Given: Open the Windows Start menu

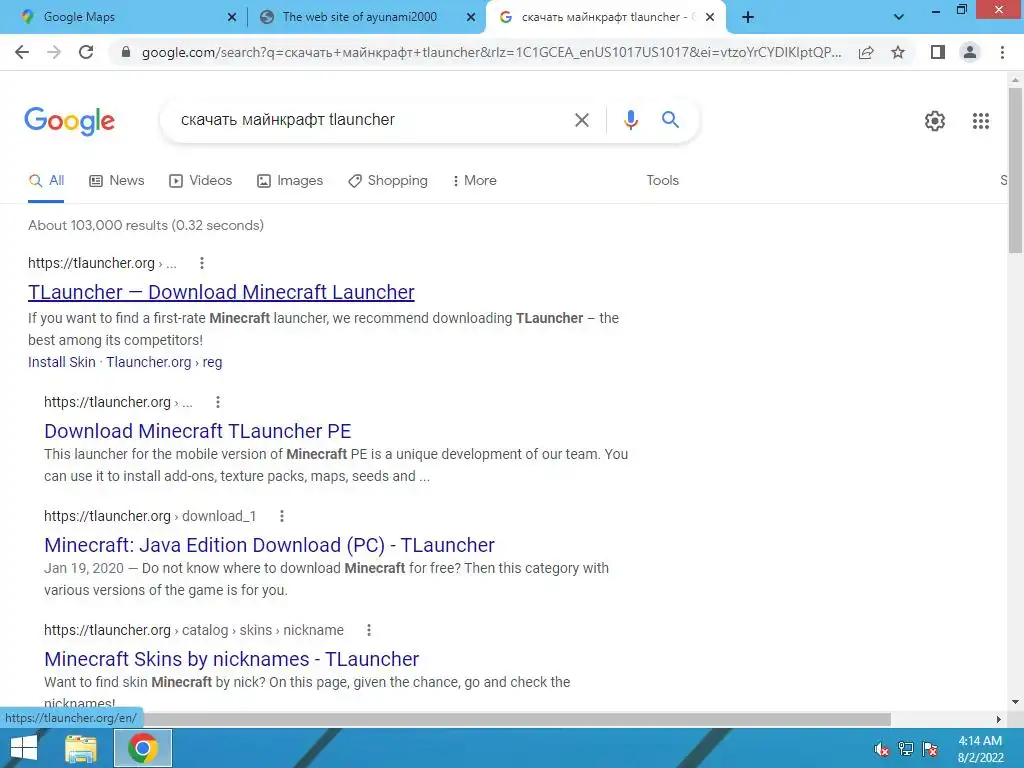Looking at the screenshot, I should (24, 748).
